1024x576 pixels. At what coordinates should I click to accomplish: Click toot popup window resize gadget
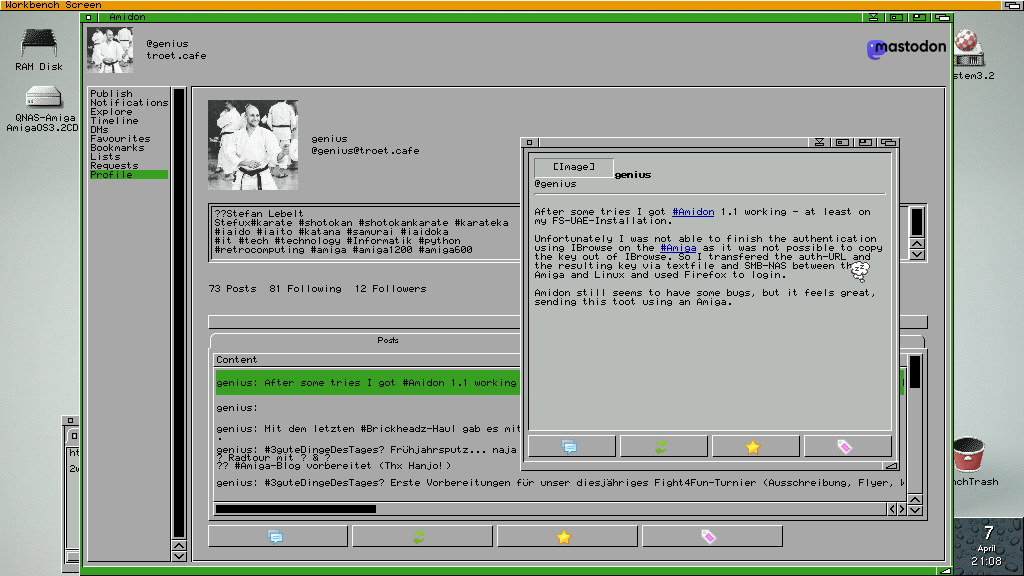point(891,466)
